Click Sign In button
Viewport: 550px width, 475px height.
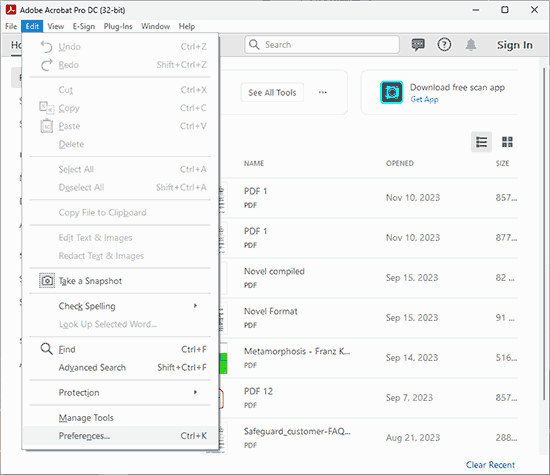click(x=515, y=45)
